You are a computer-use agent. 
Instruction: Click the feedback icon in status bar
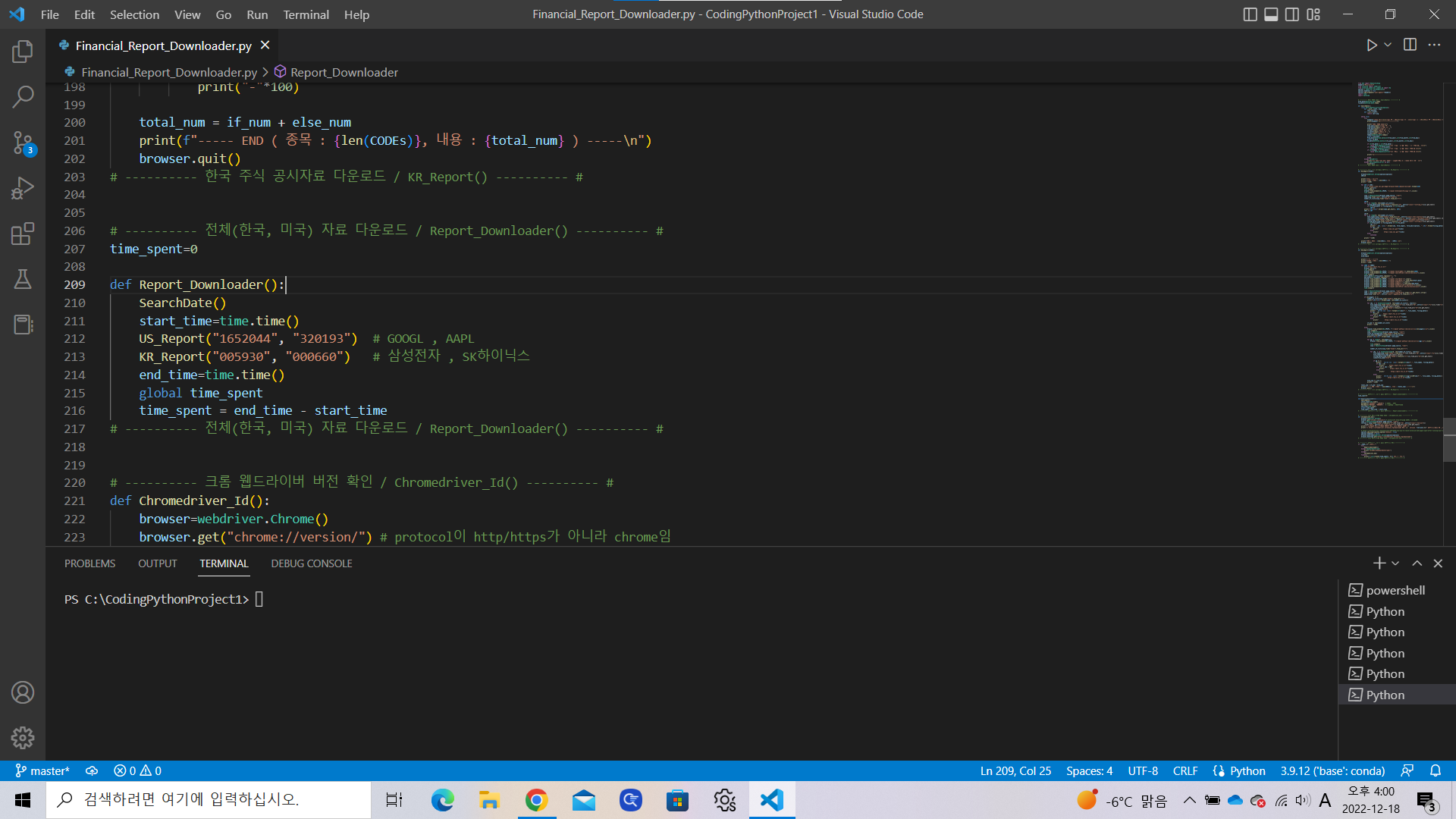click(x=1407, y=770)
